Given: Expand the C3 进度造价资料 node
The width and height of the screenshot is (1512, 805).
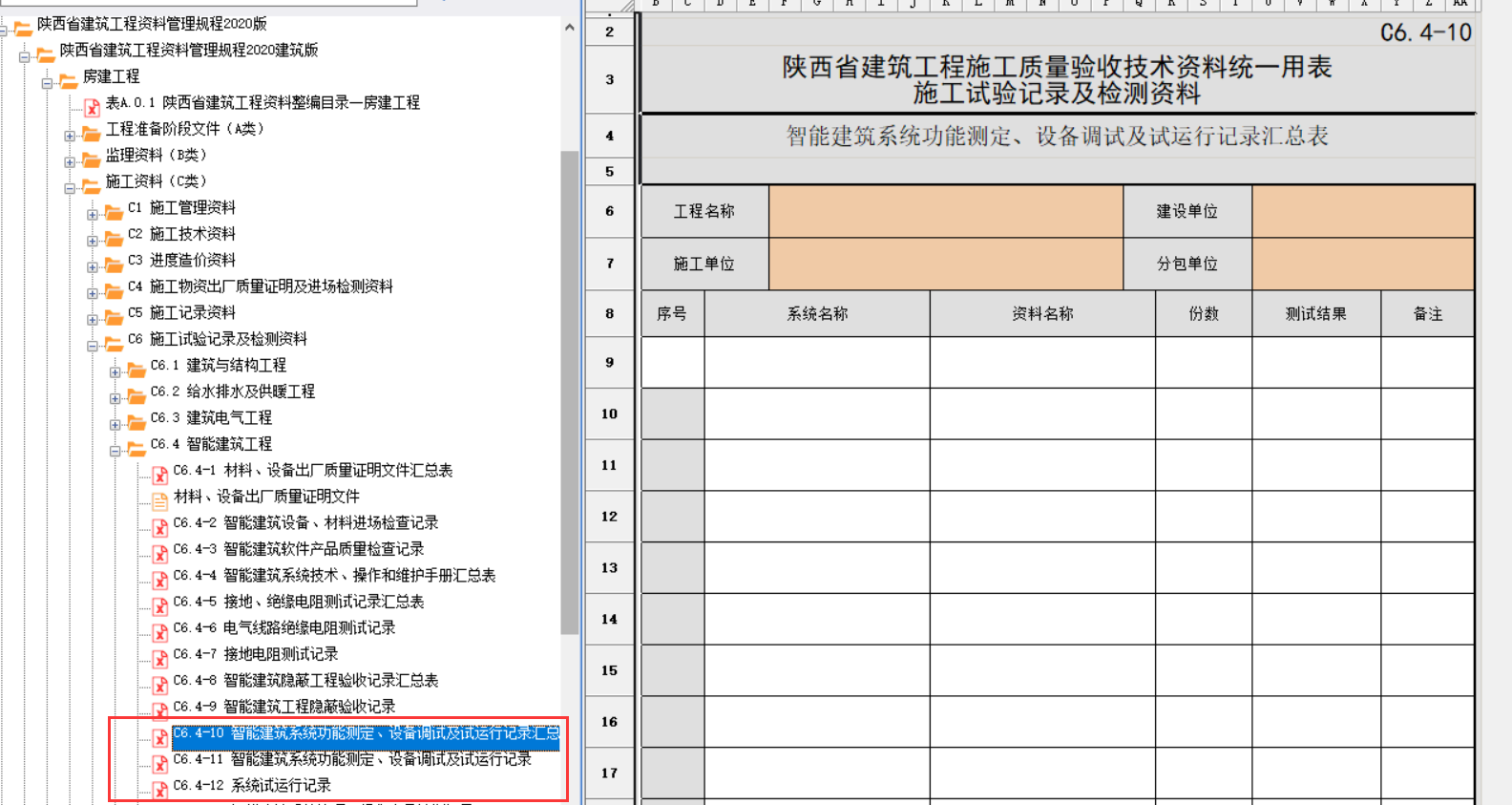Looking at the screenshot, I should 92,267.
